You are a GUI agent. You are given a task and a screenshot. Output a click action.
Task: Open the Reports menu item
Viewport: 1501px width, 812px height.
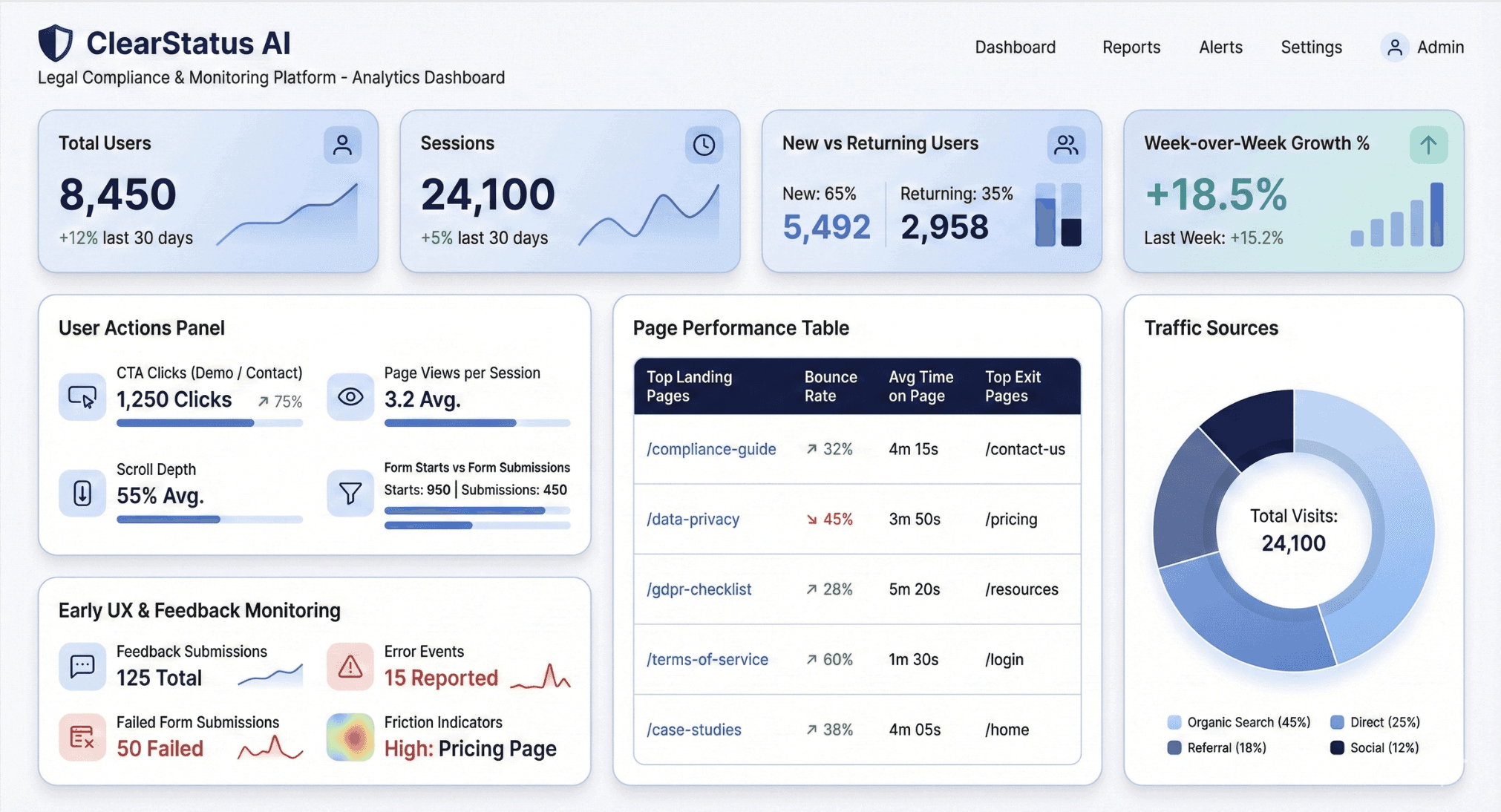1131,48
